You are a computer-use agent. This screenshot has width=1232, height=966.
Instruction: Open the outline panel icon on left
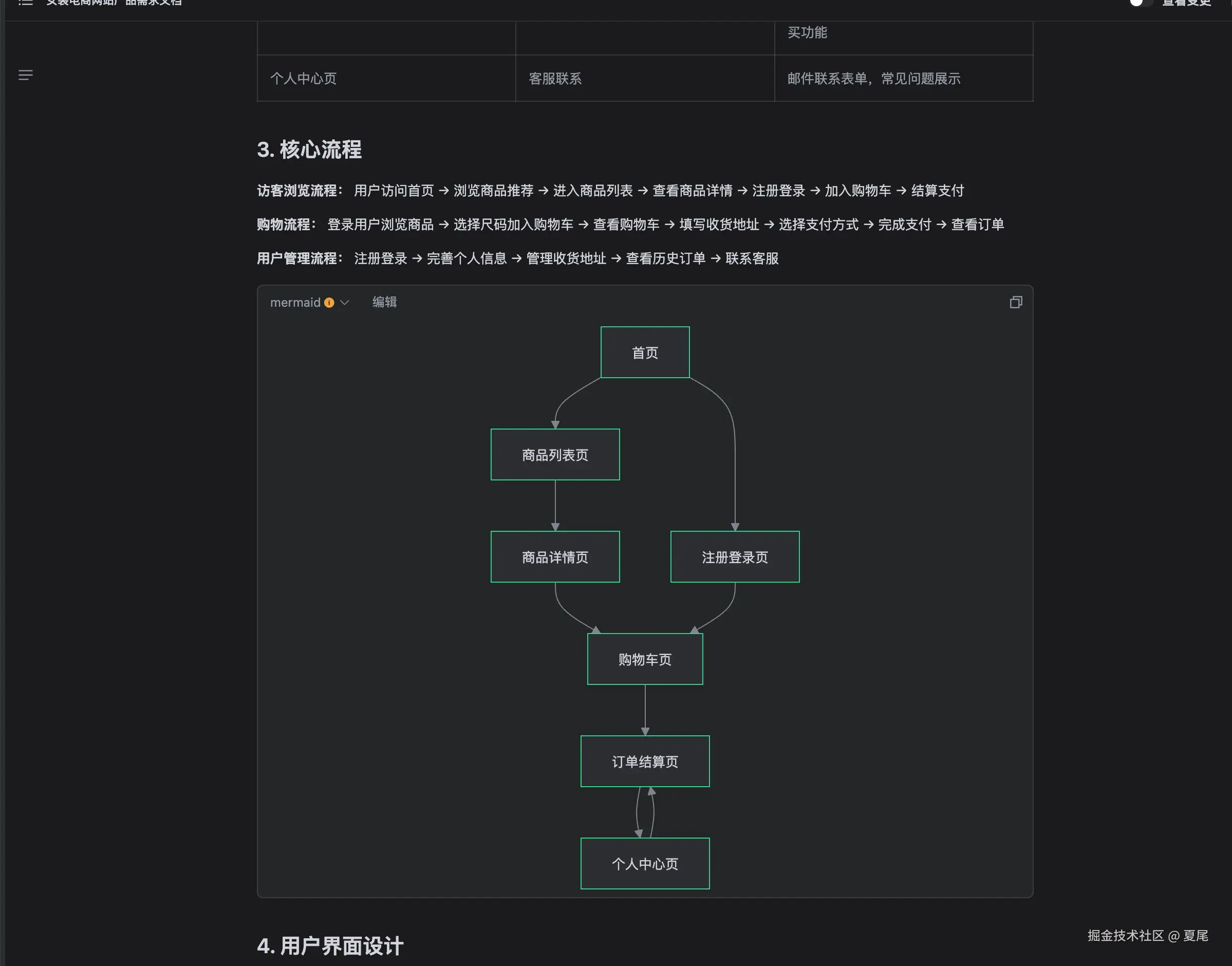[26, 75]
